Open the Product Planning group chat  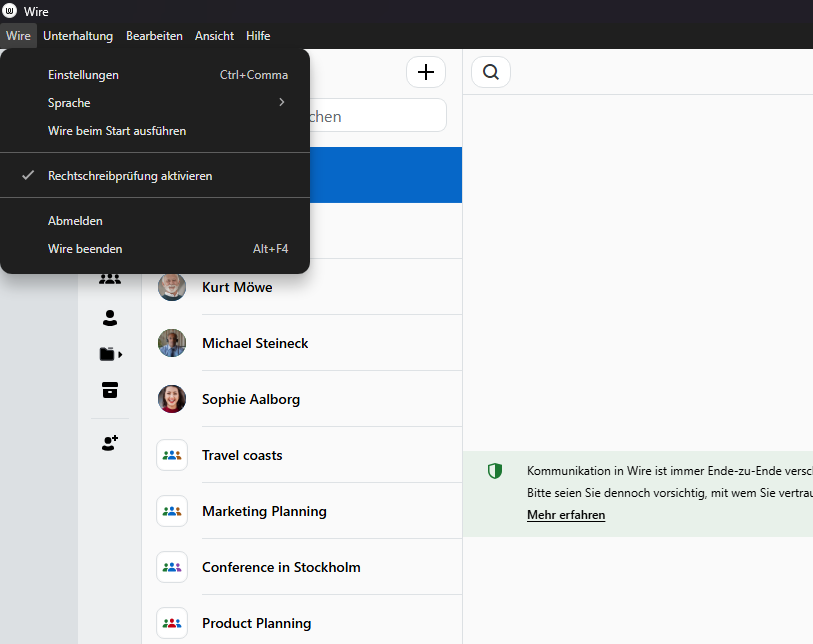point(302,621)
